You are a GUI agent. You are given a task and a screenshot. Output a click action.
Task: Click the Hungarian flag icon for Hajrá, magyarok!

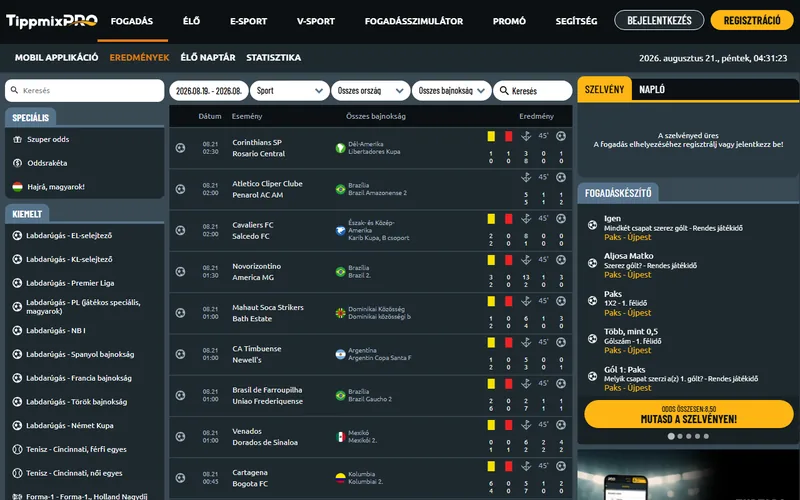(x=17, y=187)
